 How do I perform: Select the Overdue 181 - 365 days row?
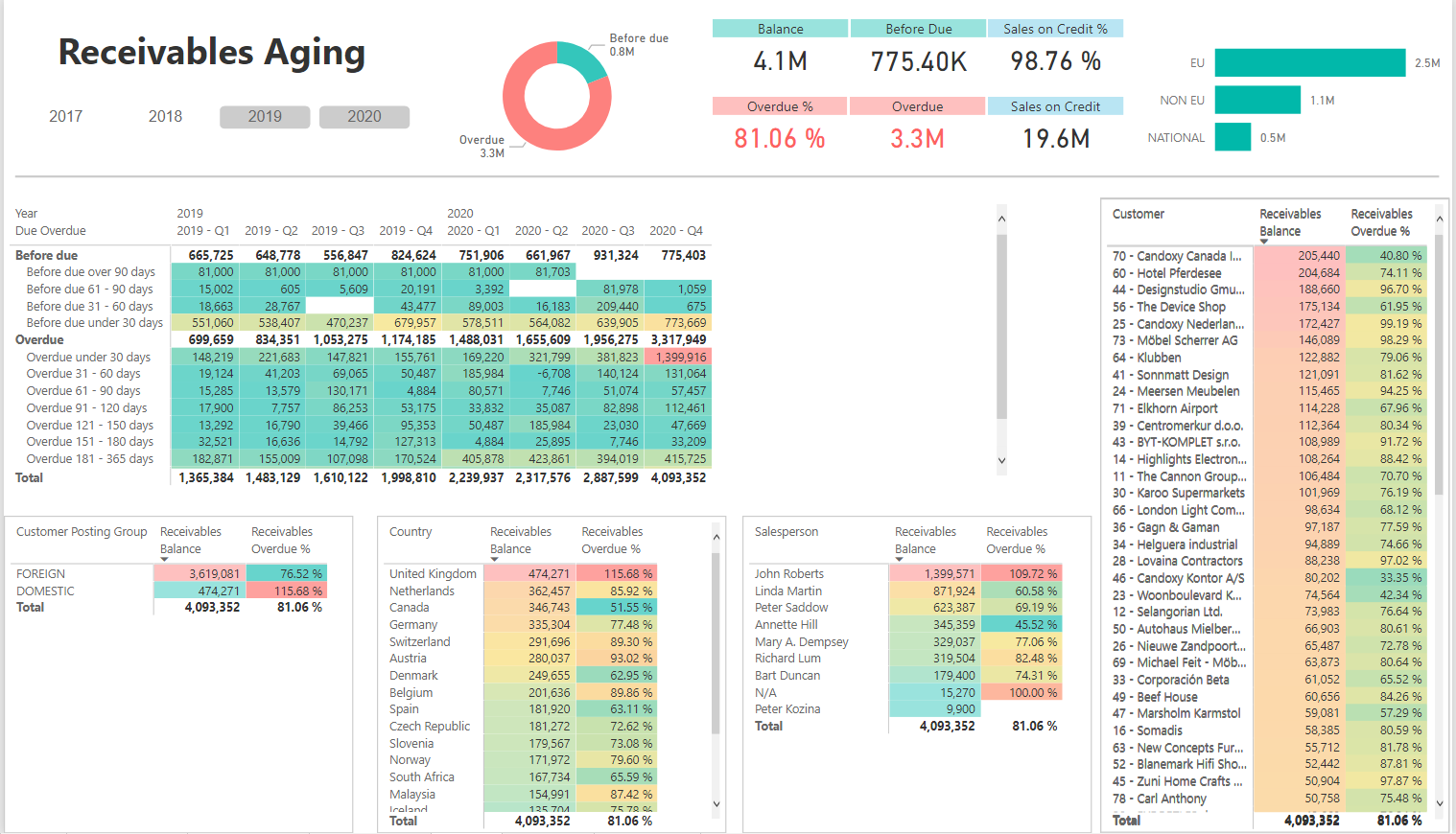[89, 458]
